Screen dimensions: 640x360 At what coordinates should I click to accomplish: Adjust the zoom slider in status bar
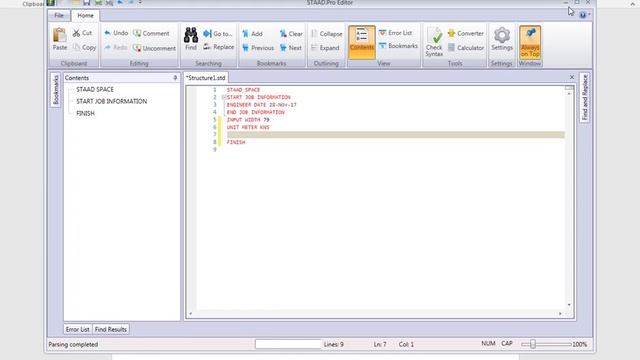click(x=533, y=344)
